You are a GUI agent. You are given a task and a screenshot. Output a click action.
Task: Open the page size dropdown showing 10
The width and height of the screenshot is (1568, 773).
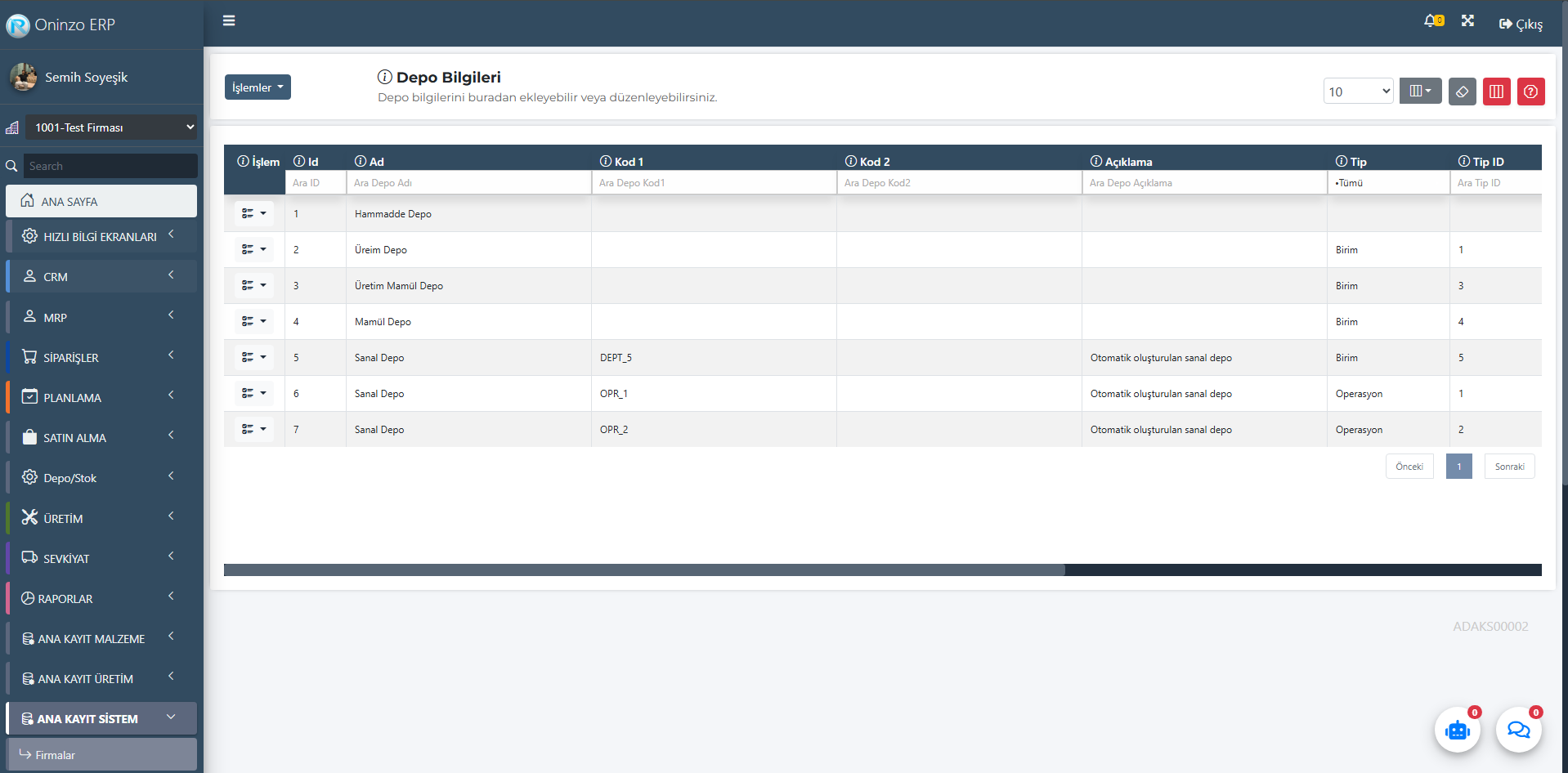click(x=1358, y=92)
